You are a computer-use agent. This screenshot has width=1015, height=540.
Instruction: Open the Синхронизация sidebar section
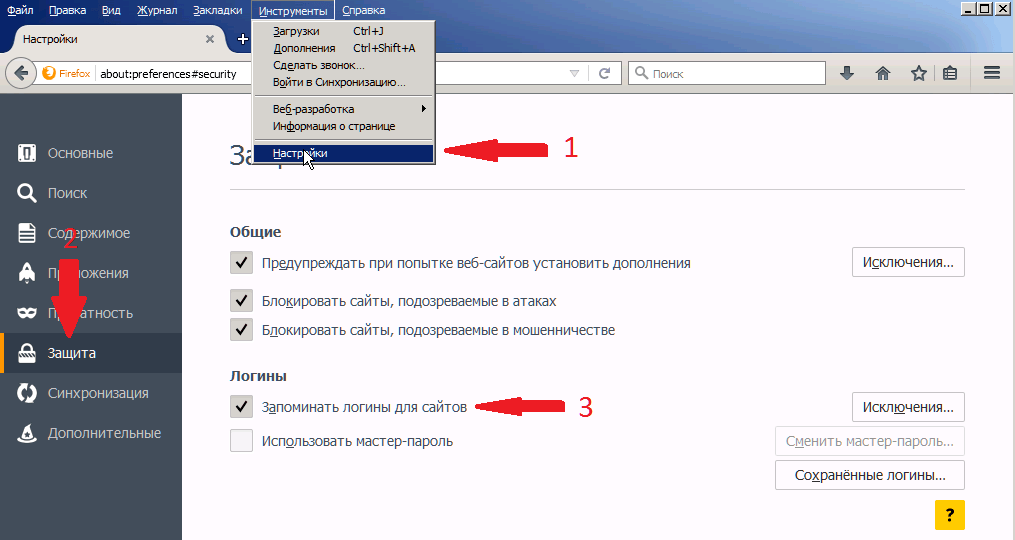pyautogui.click(x=97, y=393)
